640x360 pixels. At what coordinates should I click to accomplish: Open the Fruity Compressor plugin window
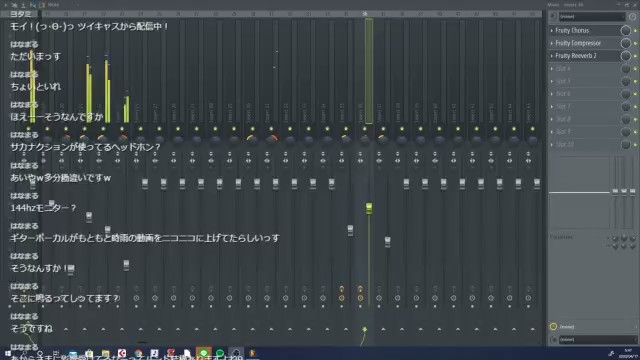point(578,43)
